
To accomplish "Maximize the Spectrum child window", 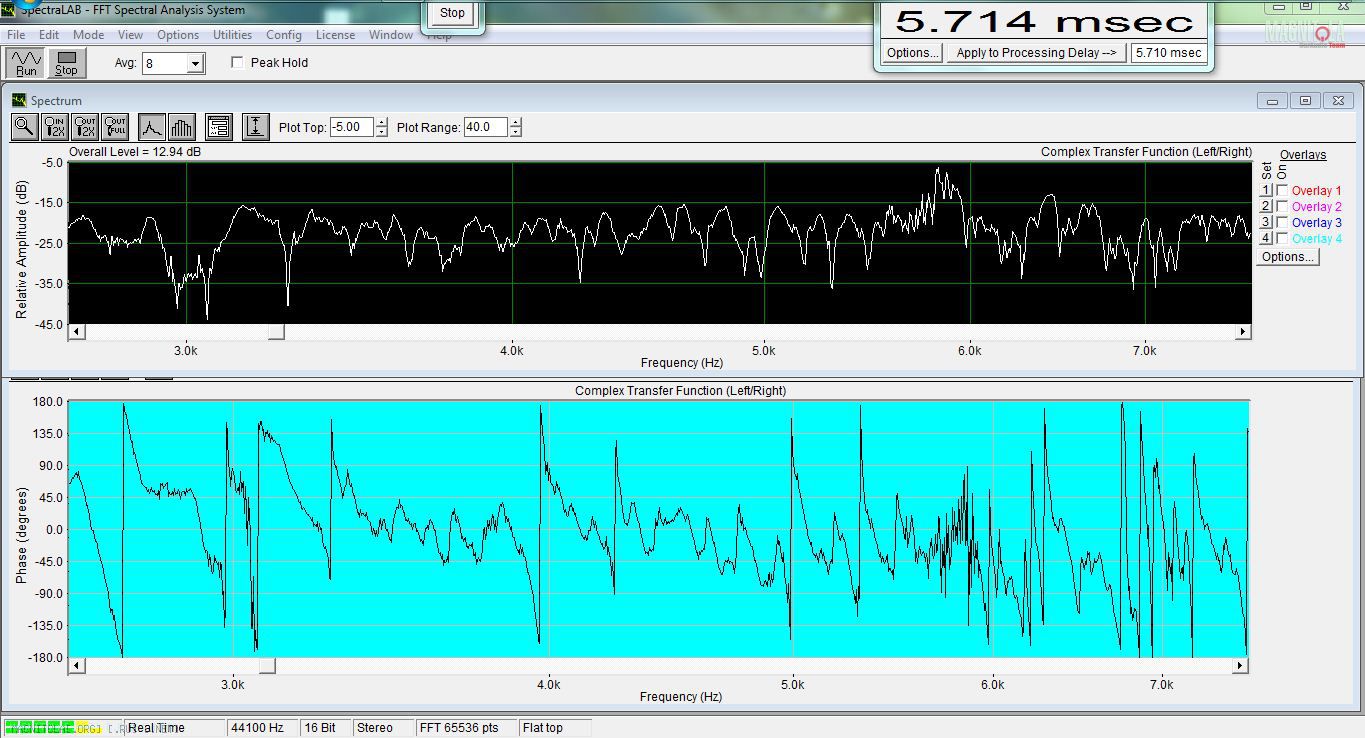I will (x=1305, y=100).
